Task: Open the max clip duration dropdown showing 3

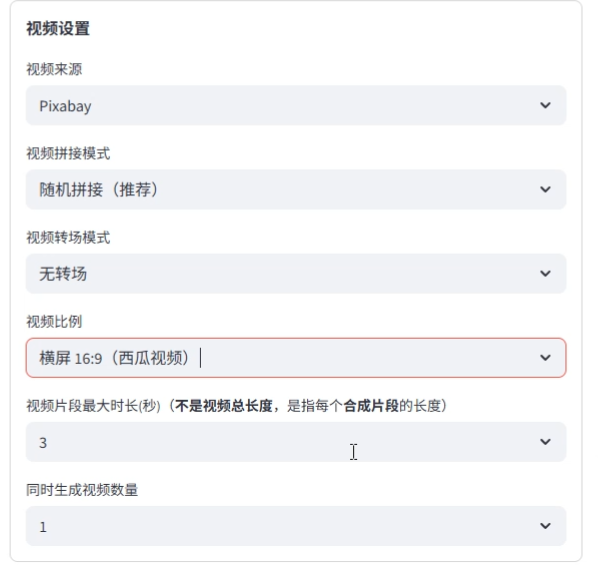Action: (x=296, y=442)
